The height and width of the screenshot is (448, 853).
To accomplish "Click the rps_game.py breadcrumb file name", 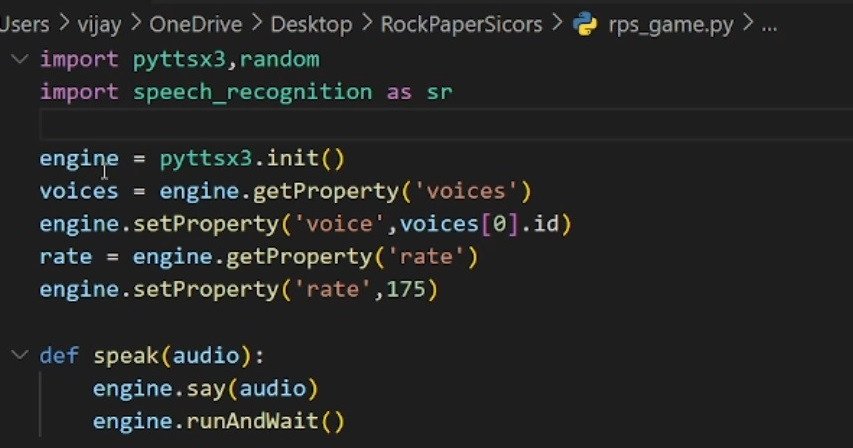I will [x=666, y=25].
